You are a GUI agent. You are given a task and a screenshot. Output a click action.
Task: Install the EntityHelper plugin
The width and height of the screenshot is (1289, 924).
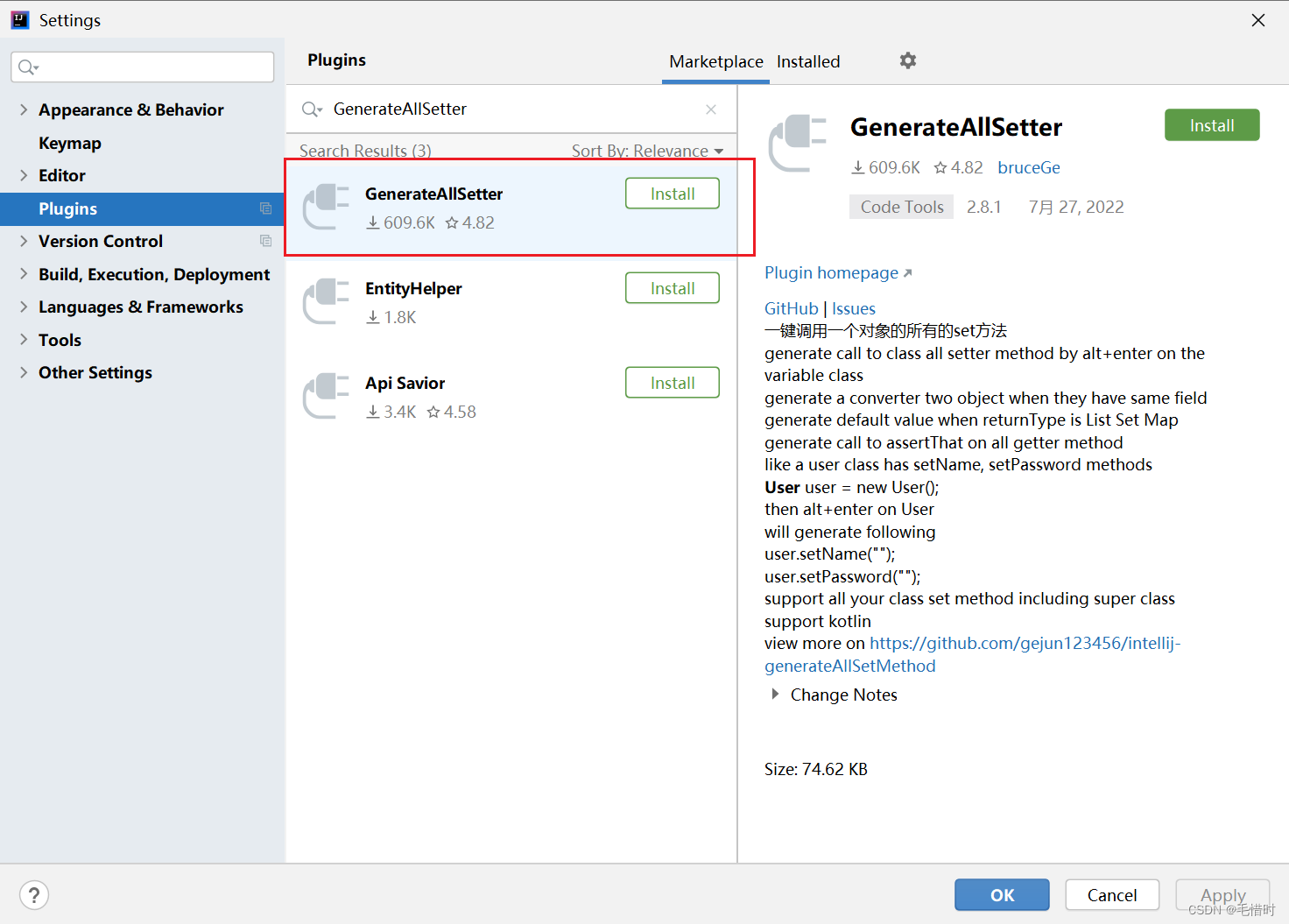click(673, 288)
